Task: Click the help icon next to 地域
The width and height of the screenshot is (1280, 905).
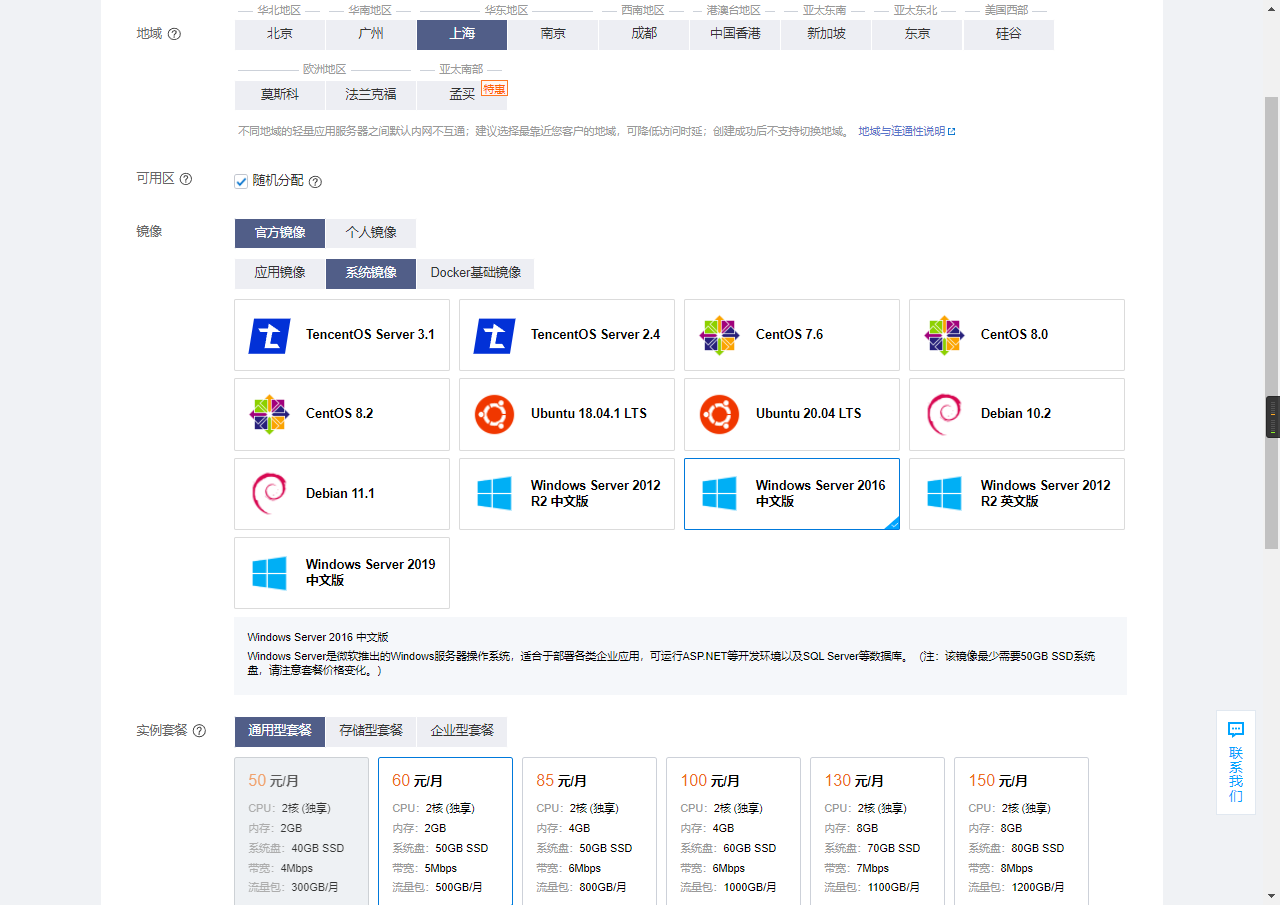Action: tap(174, 34)
